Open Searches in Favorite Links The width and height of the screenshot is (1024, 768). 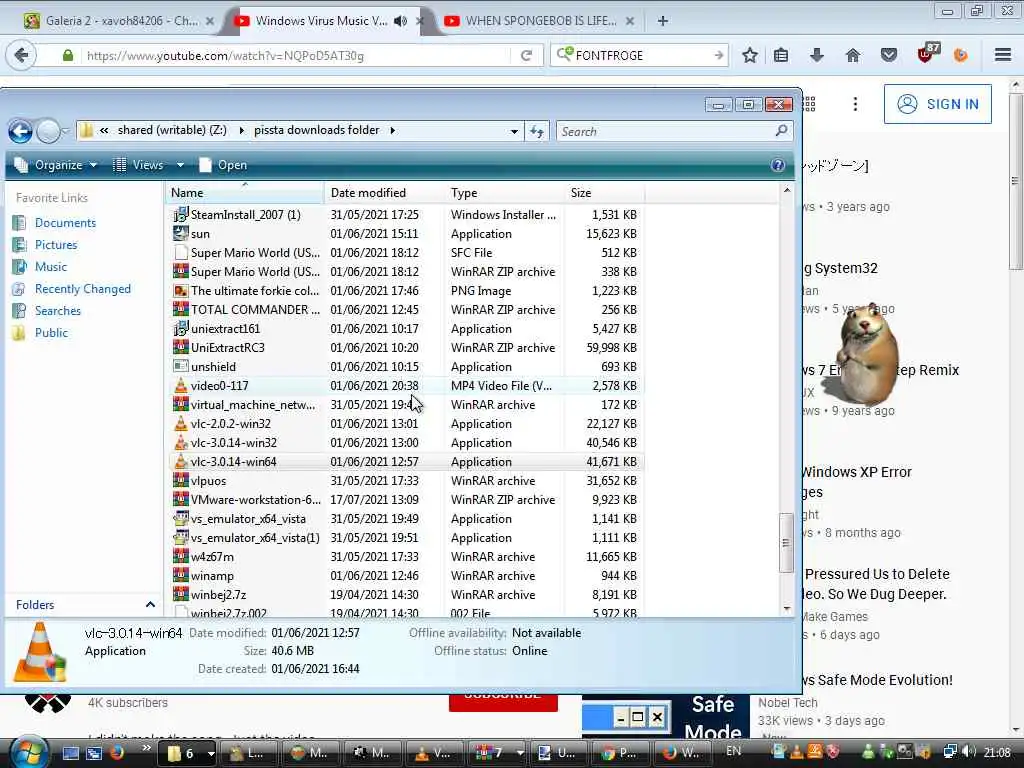[58, 311]
